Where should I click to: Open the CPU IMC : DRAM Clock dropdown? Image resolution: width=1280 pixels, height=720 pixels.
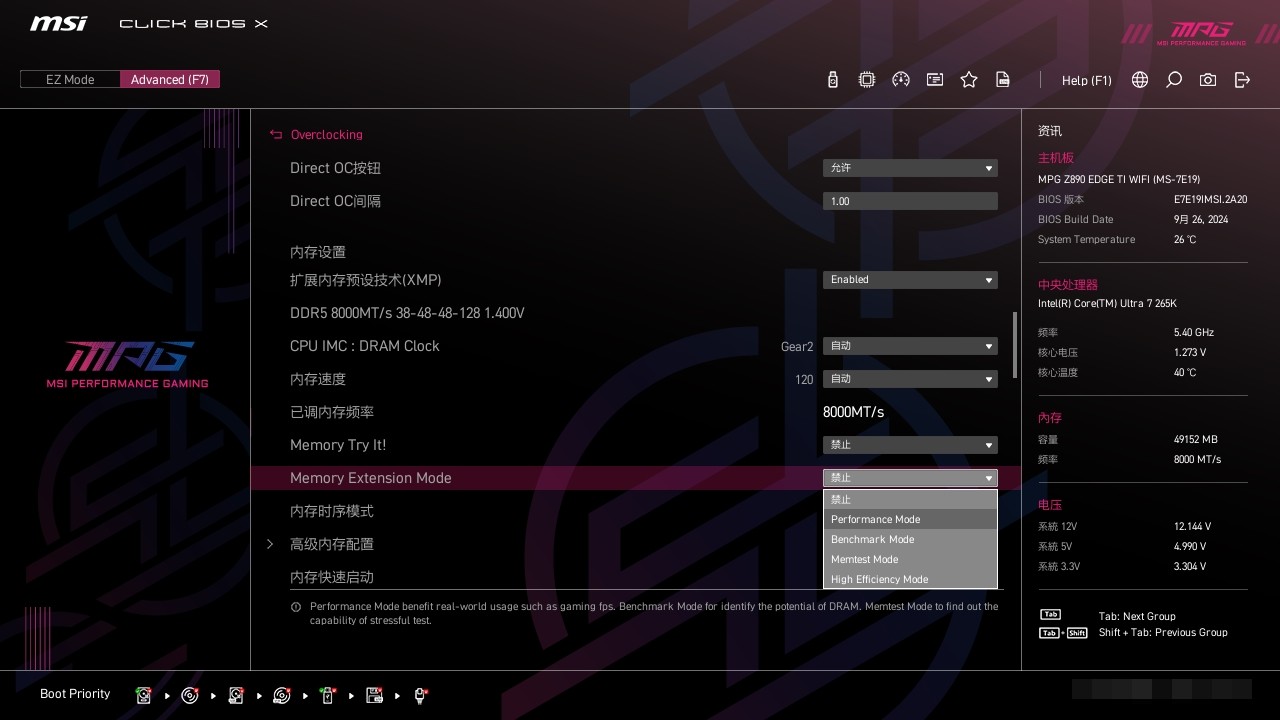[x=910, y=346]
